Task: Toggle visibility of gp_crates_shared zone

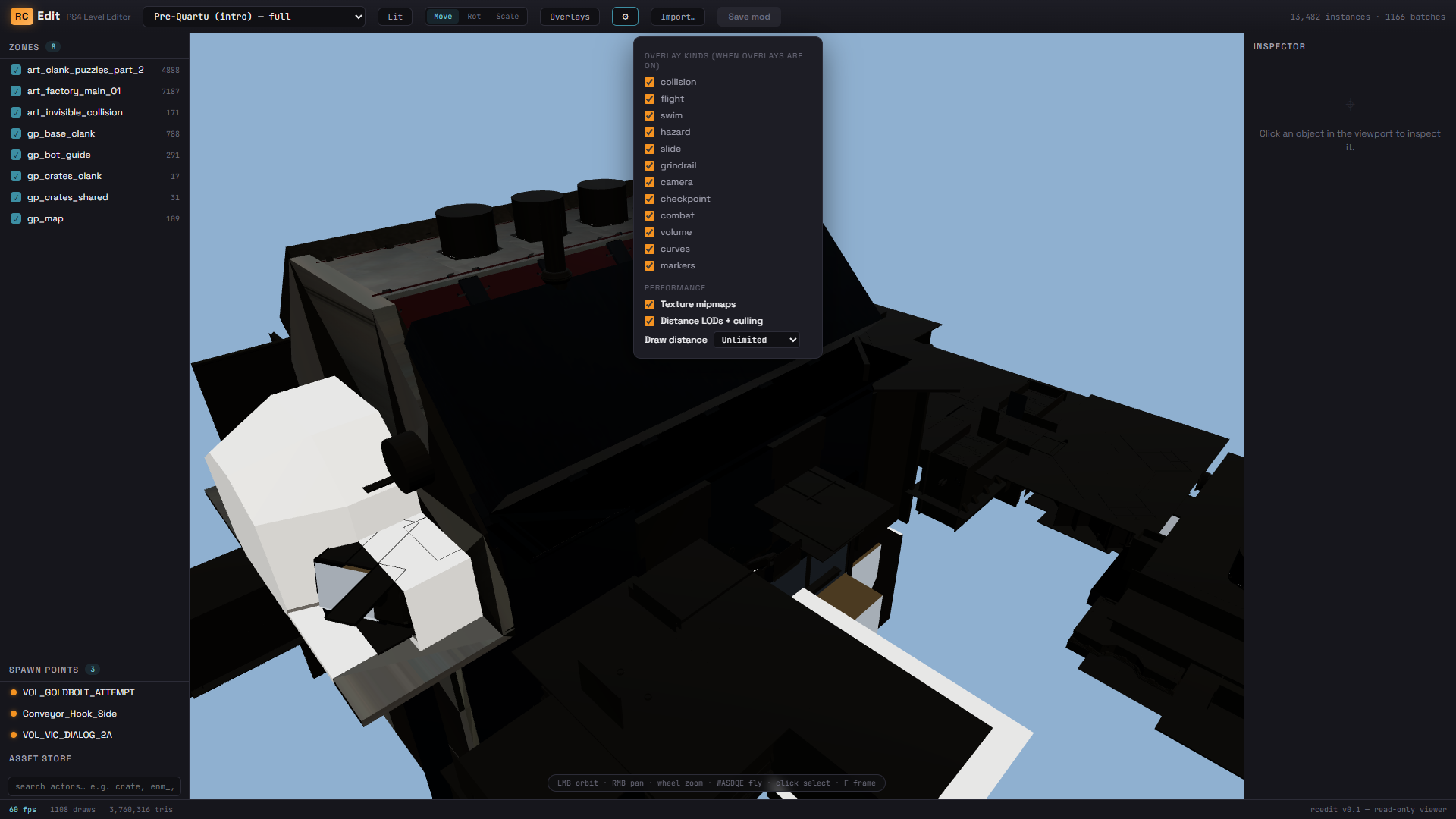Action: (16, 197)
